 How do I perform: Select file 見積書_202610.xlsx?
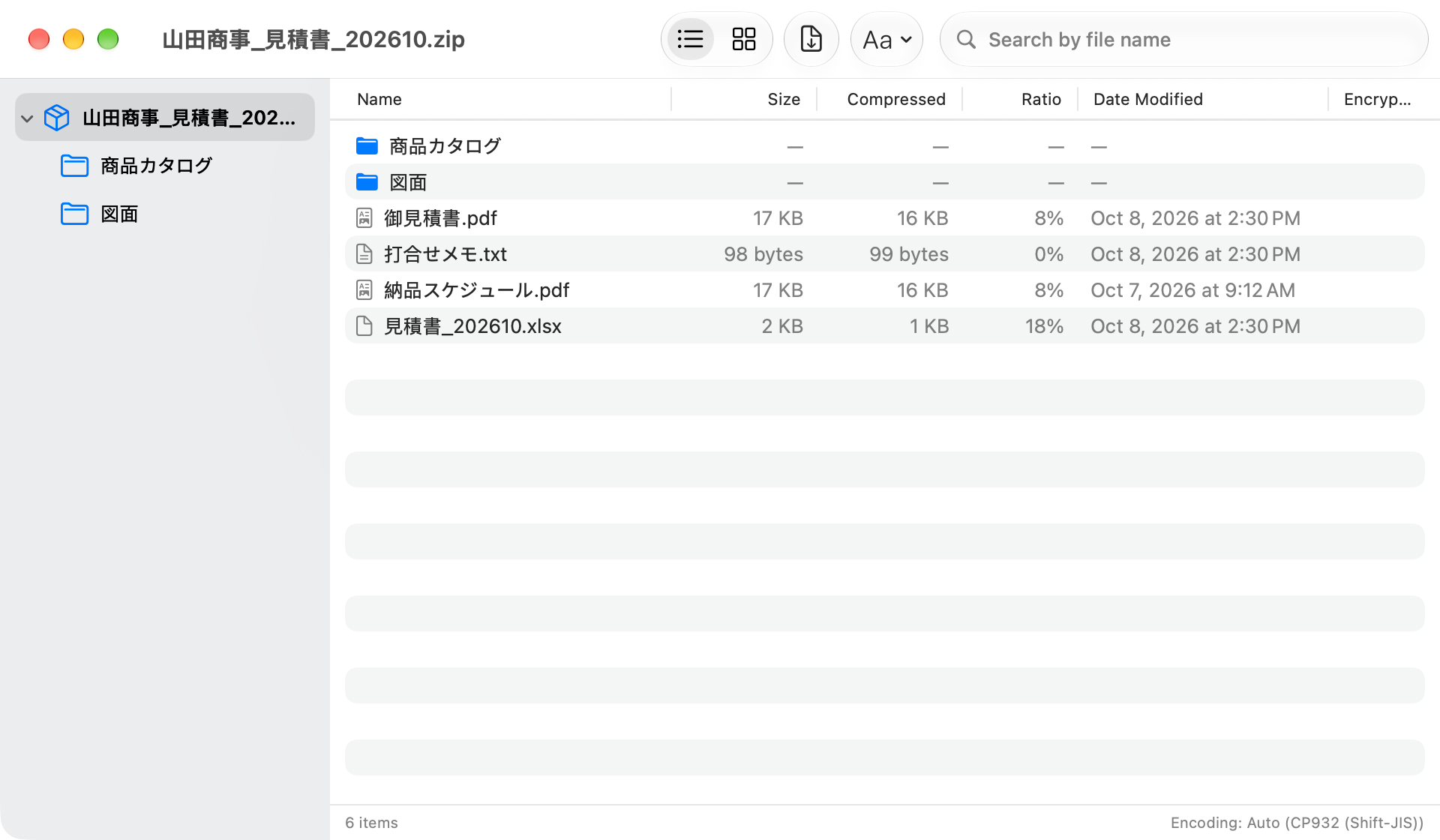coord(885,326)
